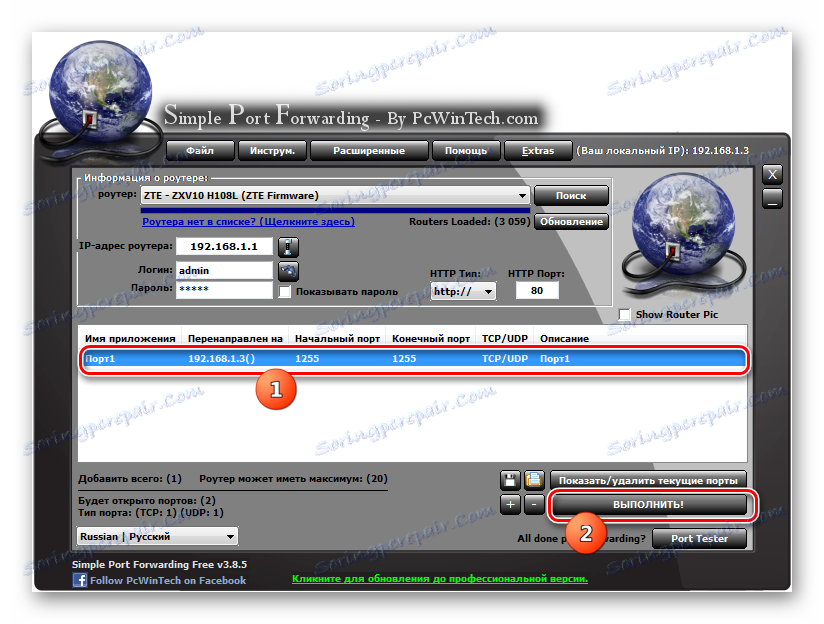Open the Port Tester button
Viewport: 824px width, 624px height.
point(699,538)
